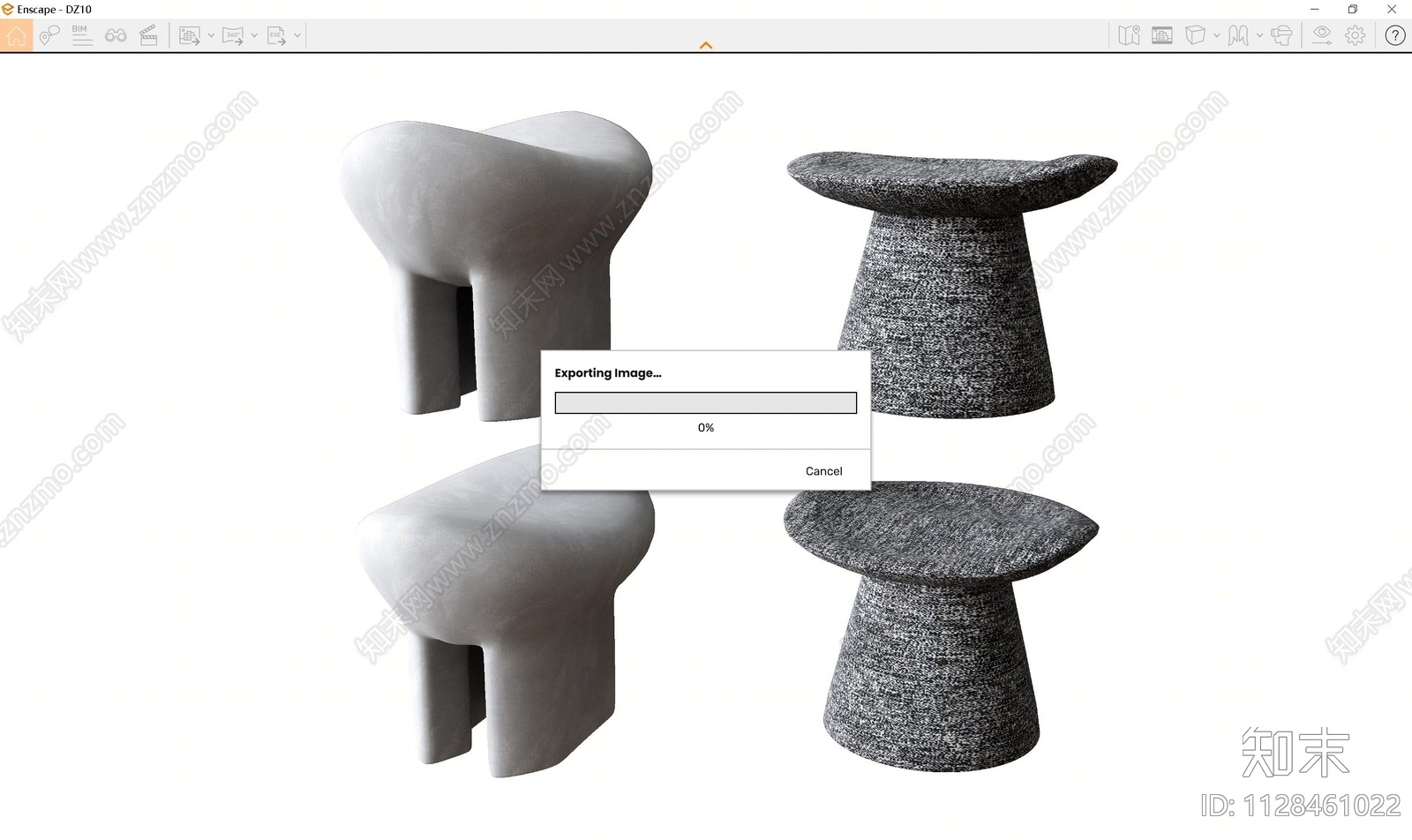This screenshot has width=1412, height=840.
Task: Open the BIM info panel
Action: (81, 35)
